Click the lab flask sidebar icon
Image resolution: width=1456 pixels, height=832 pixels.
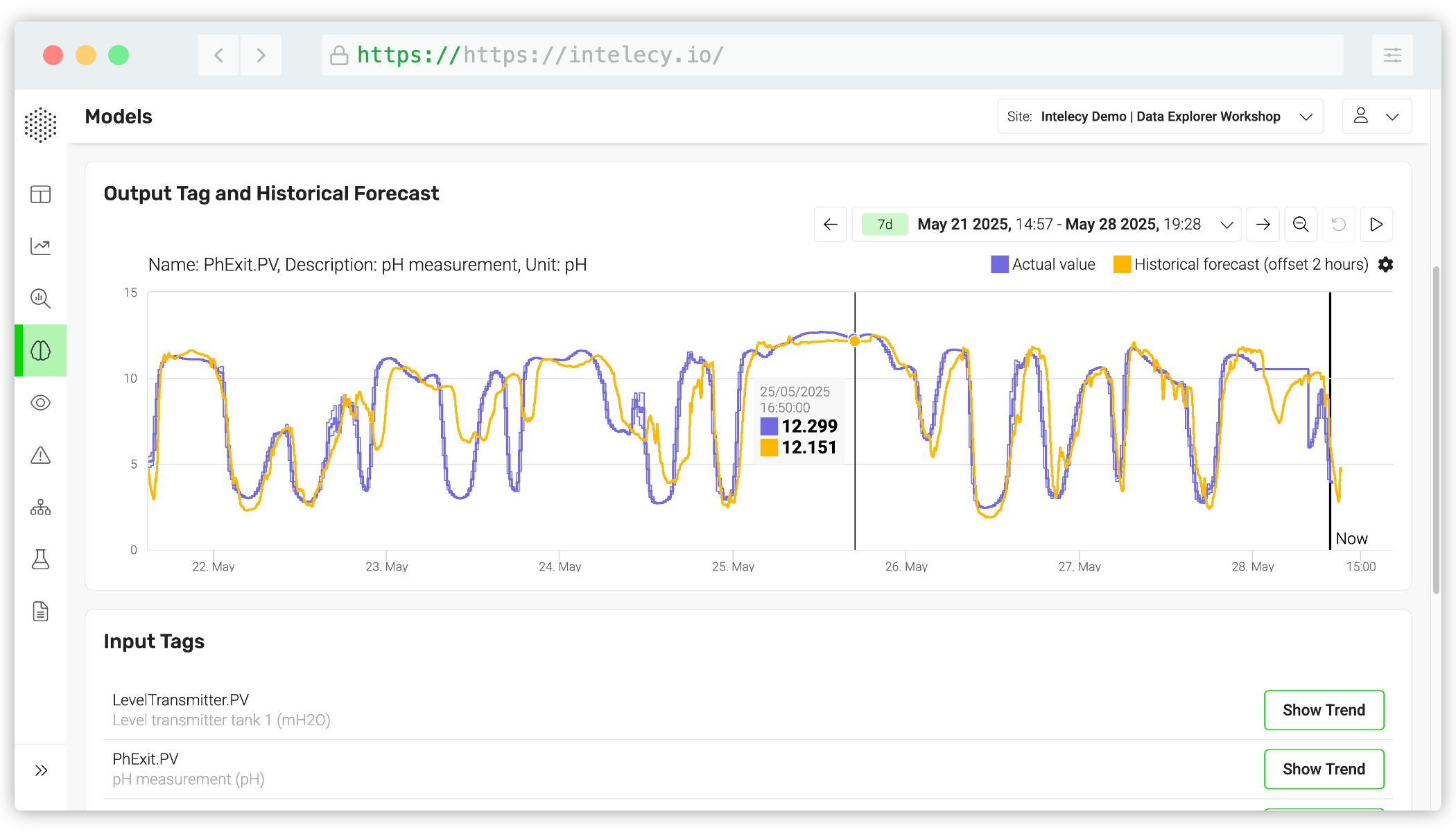click(x=41, y=560)
